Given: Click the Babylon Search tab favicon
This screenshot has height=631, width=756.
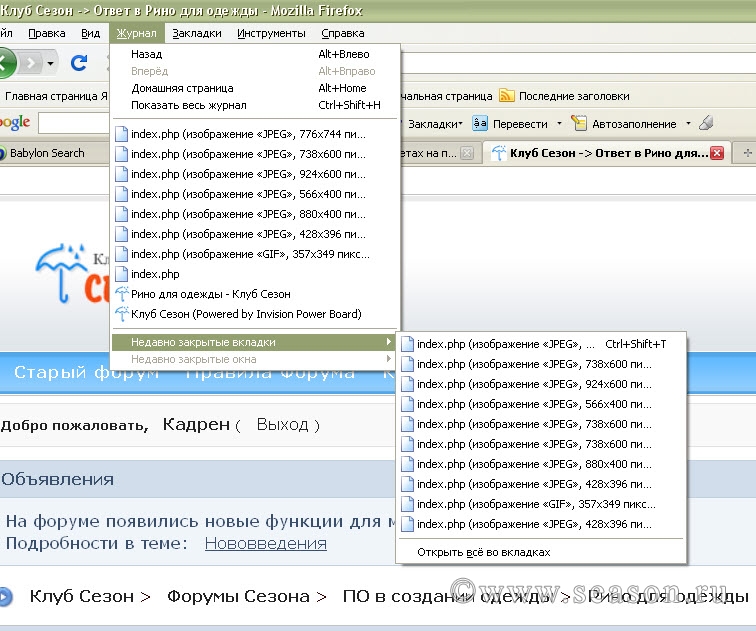Looking at the screenshot, I should 2,153.
